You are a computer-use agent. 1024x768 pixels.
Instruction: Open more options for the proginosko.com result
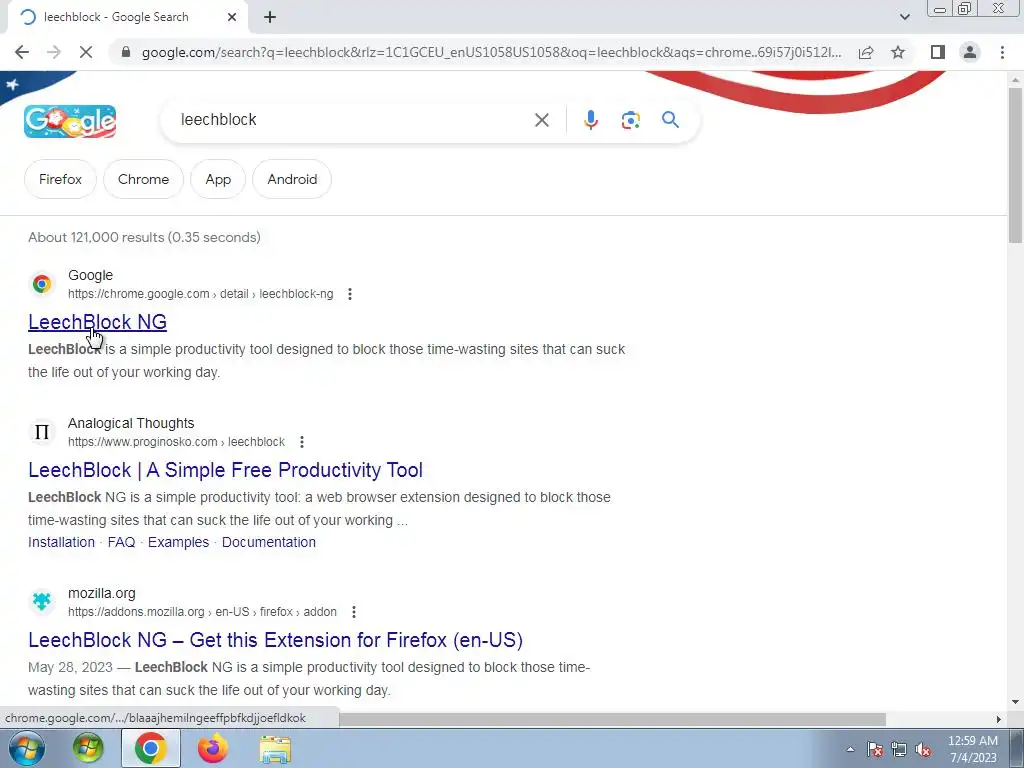pyautogui.click(x=302, y=442)
